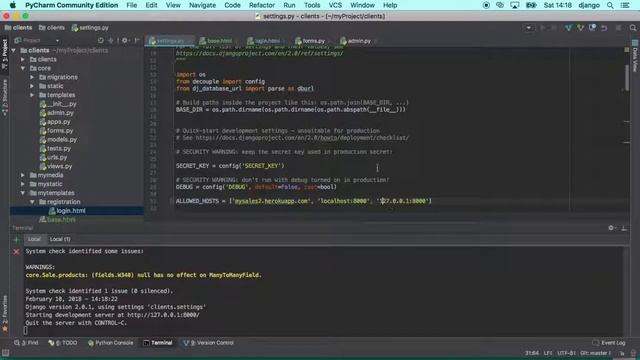Open urls.py in project tree
Screen dimensions: 640x360
pyautogui.click(x=53, y=158)
